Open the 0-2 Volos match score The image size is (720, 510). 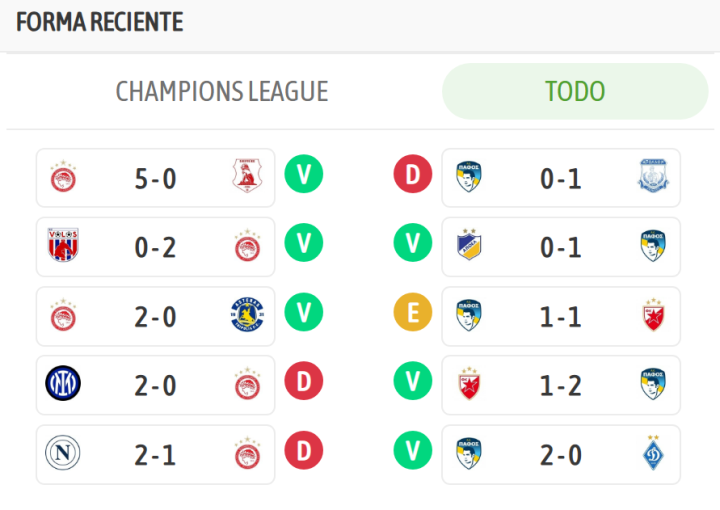(x=155, y=247)
